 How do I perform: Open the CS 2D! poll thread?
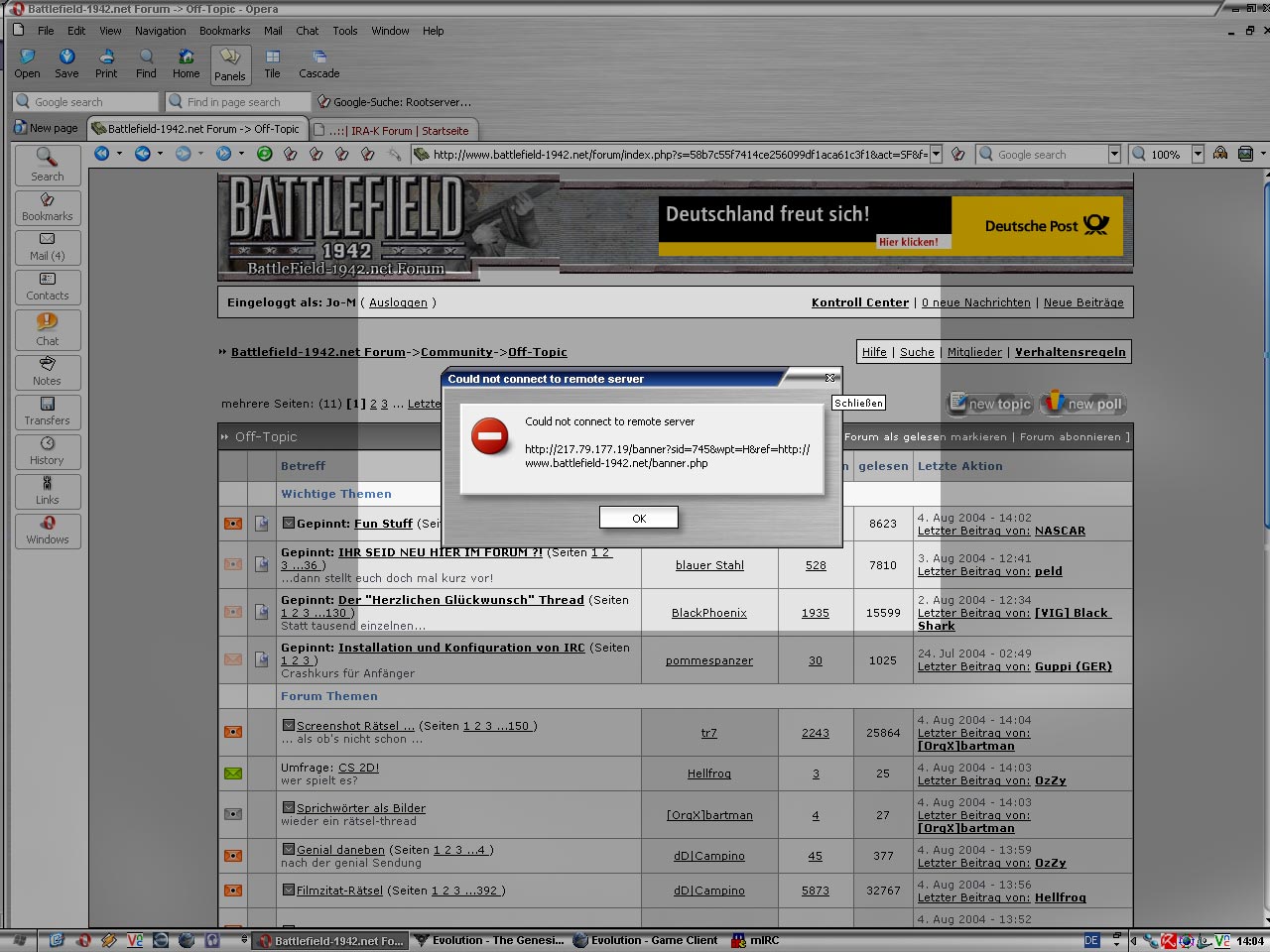pyautogui.click(x=358, y=768)
